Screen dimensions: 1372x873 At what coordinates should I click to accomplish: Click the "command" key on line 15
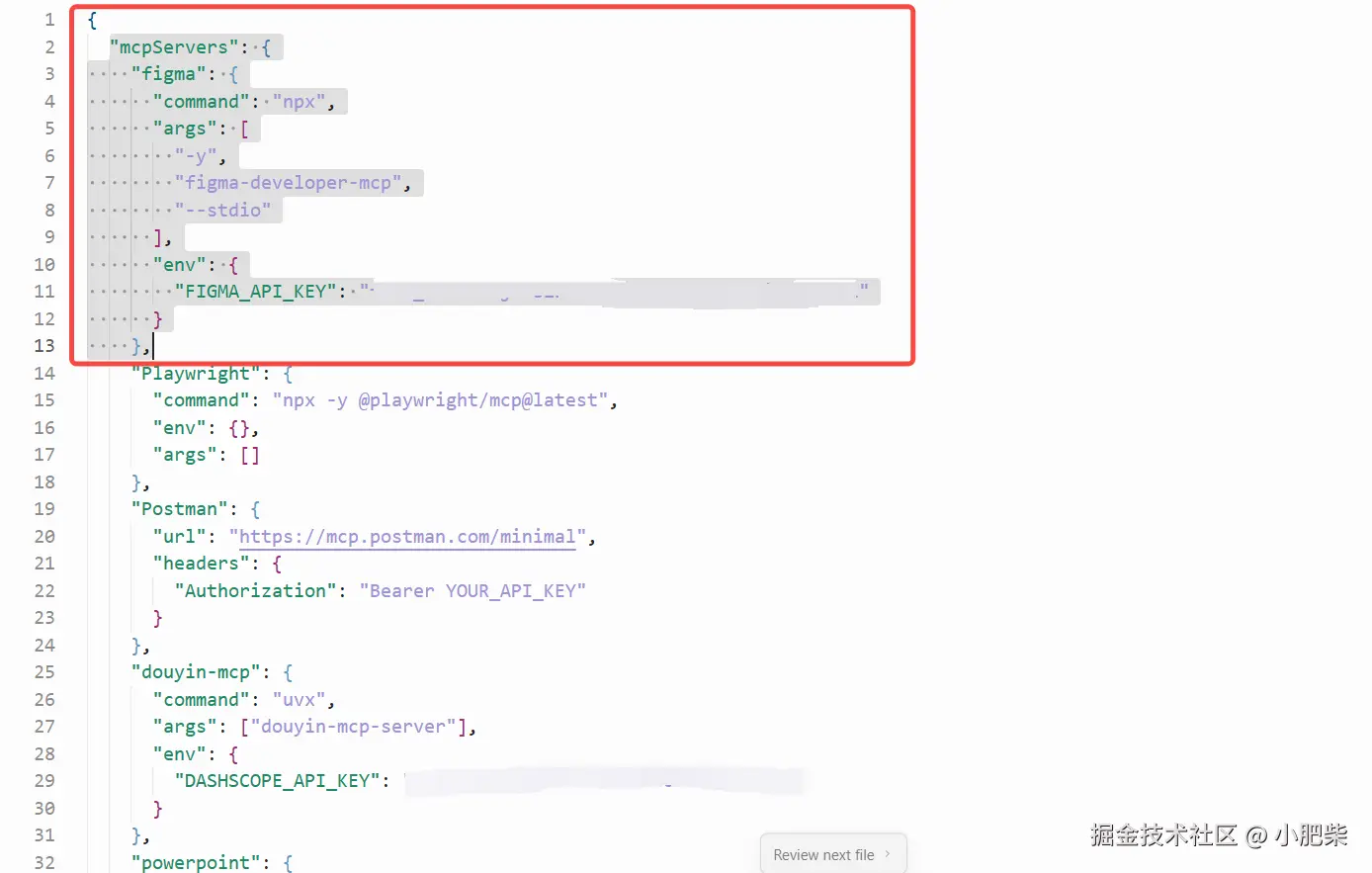(201, 400)
